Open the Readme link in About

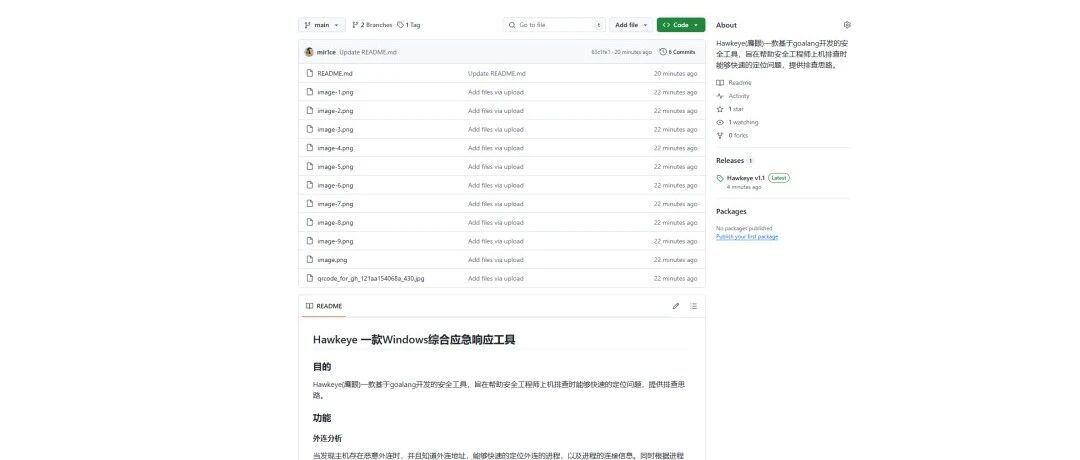click(734, 83)
